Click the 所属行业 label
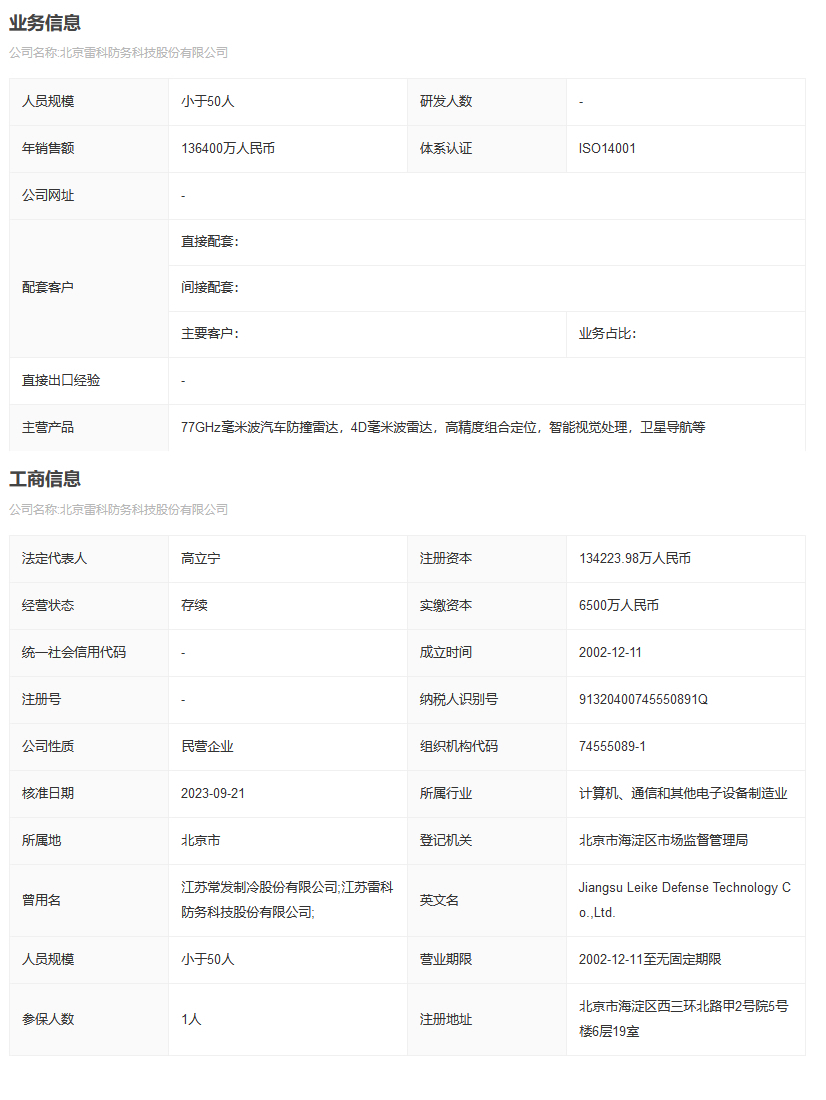826x1100 pixels. tap(446, 794)
